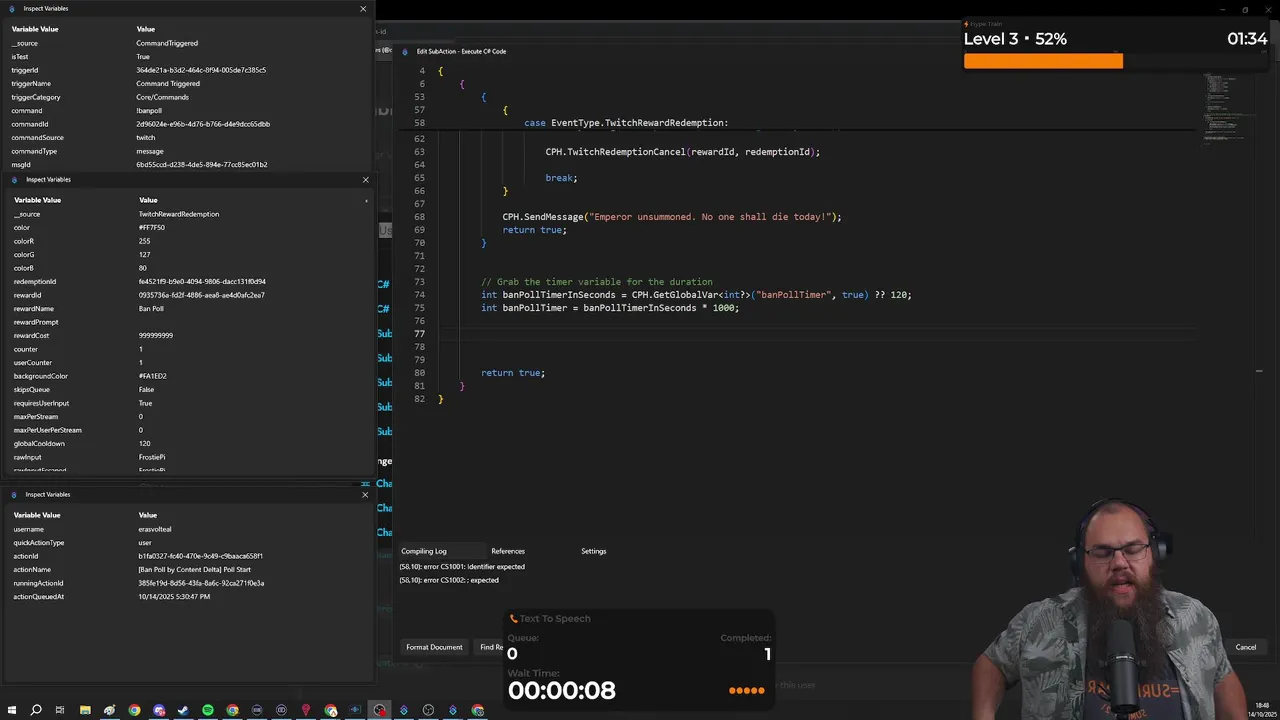
Task: Select the color #FF7F50 row
Action: (187, 228)
